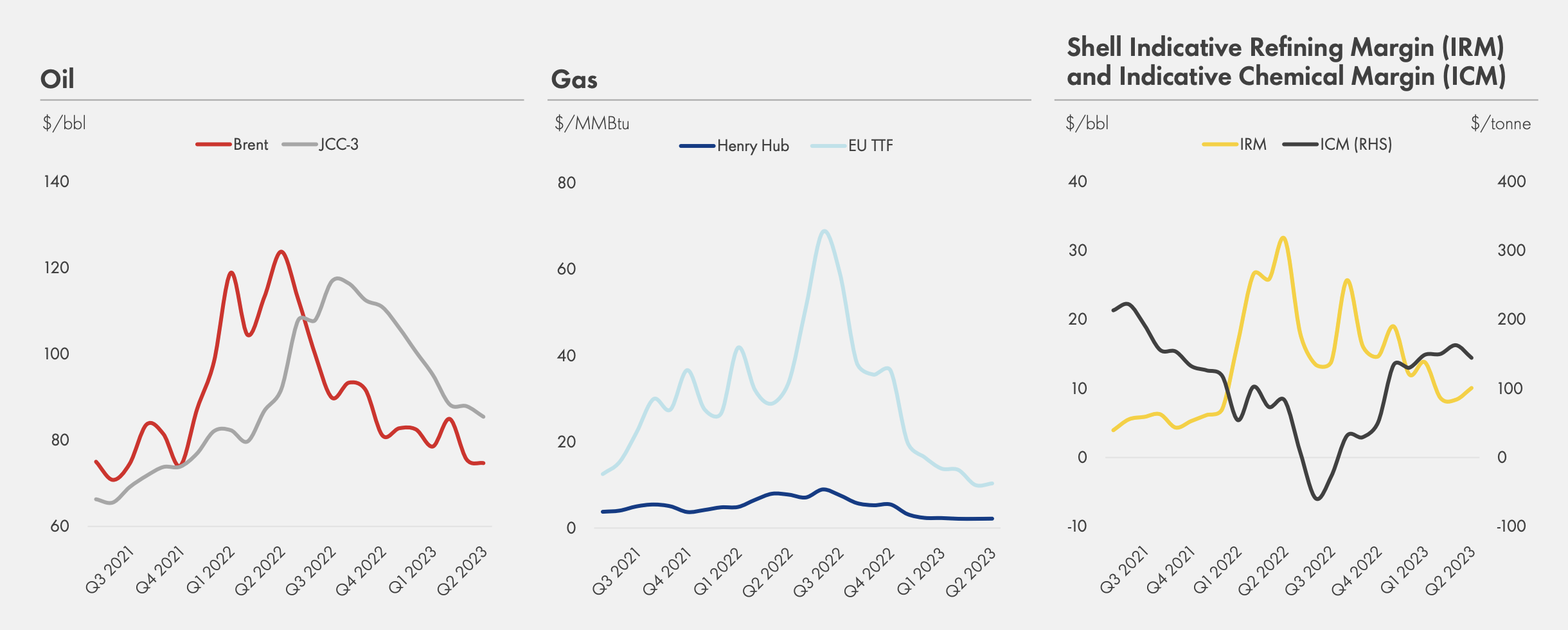Click the light blue EU TTF legend marker
The height and width of the screenshot is (630, 1568).
tap(828, 146)
